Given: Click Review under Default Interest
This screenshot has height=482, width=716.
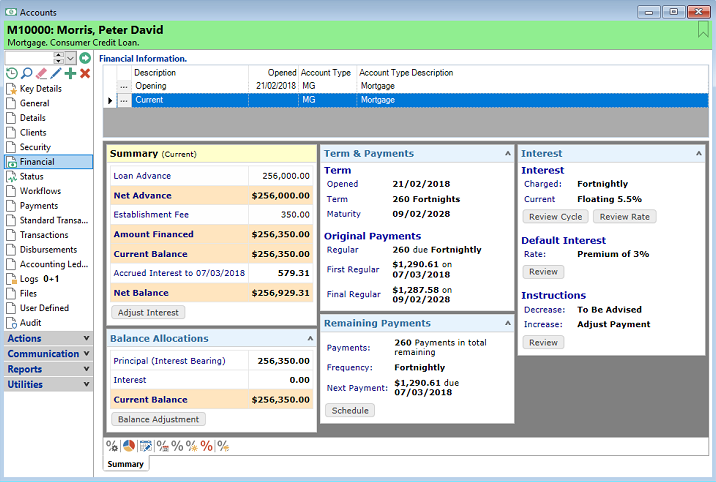Looking at the screenshot, I should (x=543, y=272).
